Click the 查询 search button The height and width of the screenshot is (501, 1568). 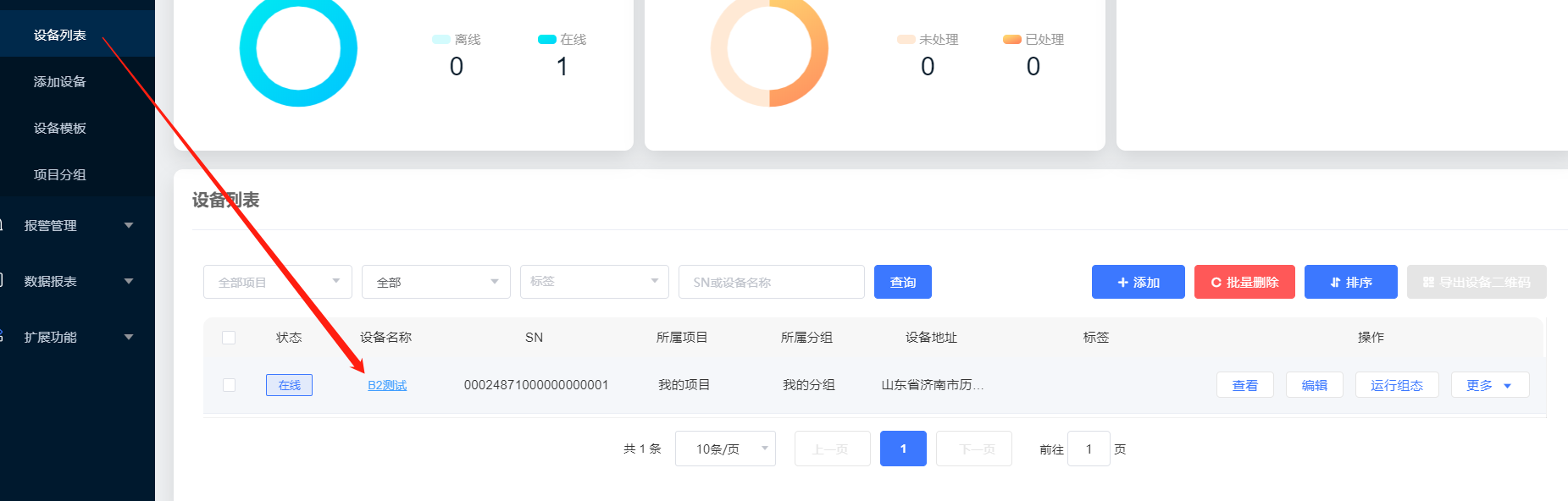[x=902, y=282]
